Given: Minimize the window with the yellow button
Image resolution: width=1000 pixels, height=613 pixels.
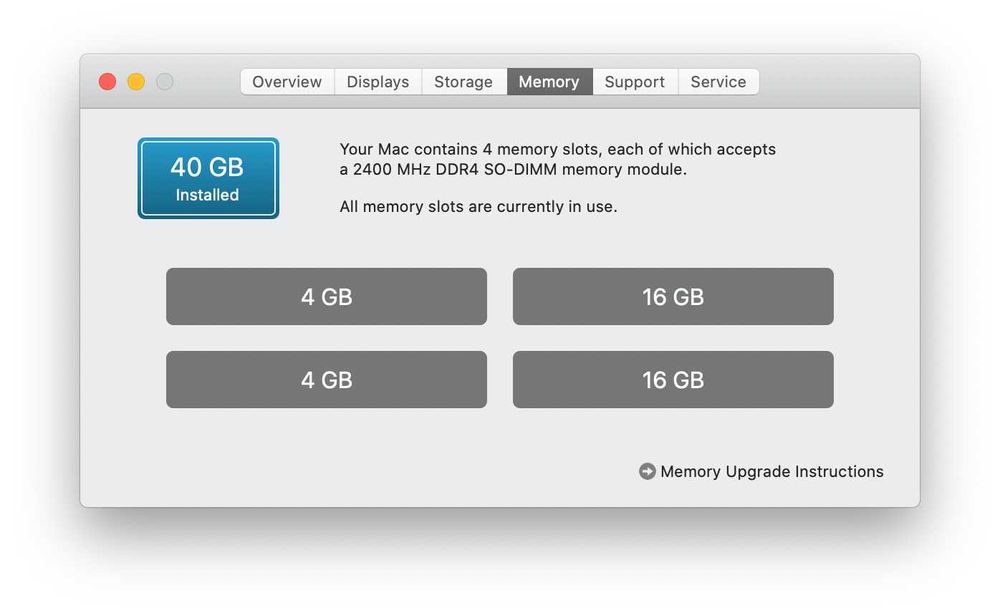Looking at the screenshot, I should (x=136, y=82).
